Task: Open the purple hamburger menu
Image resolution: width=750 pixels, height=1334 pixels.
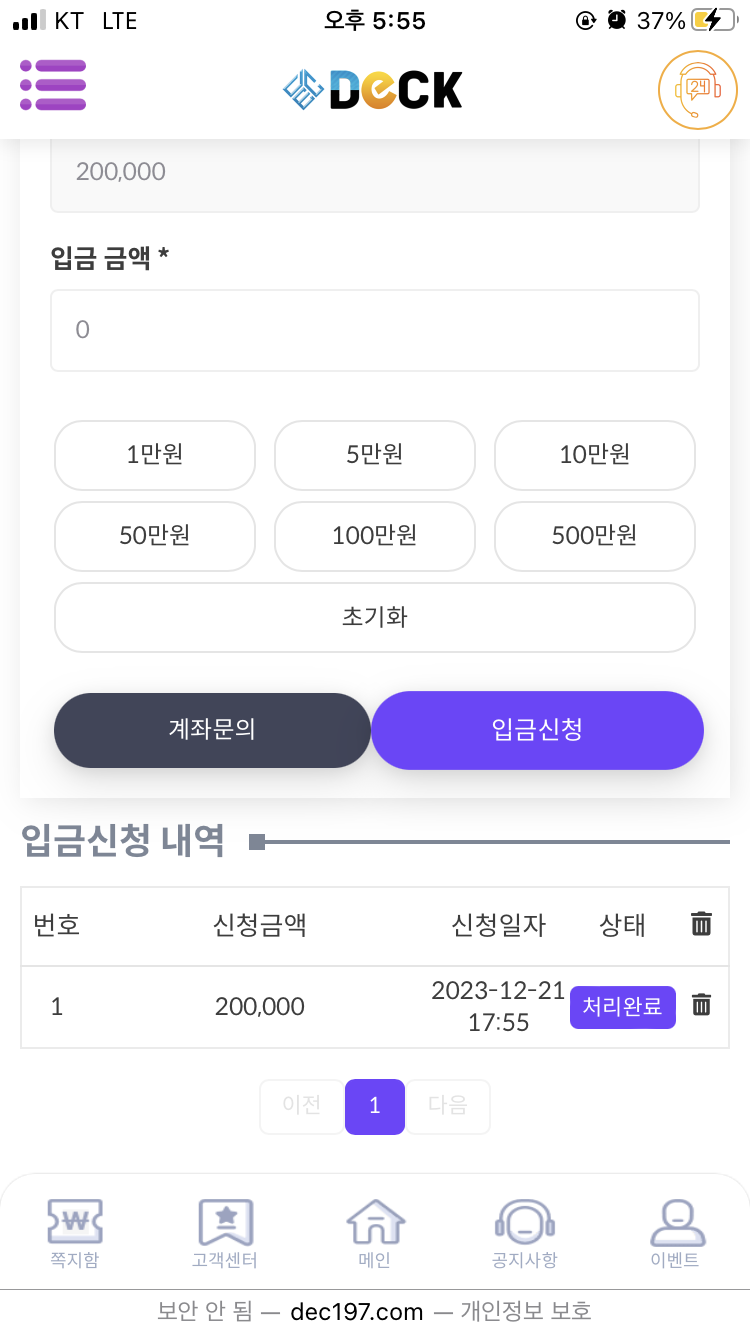Action: pyautogui.click(x=53, y=85)
